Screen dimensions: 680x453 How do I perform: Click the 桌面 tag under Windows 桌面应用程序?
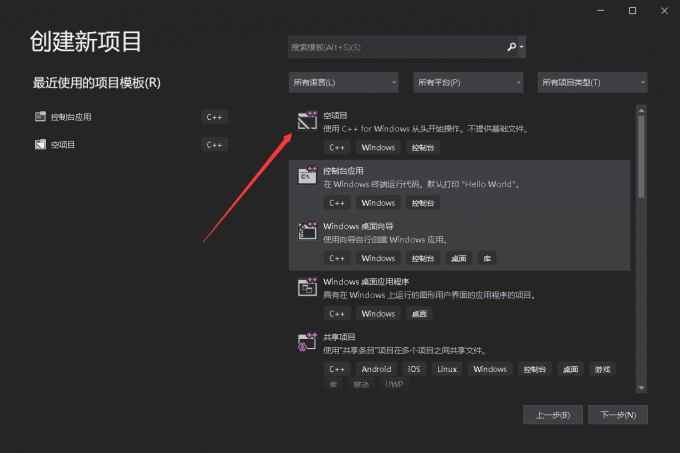tap(419, 314)
